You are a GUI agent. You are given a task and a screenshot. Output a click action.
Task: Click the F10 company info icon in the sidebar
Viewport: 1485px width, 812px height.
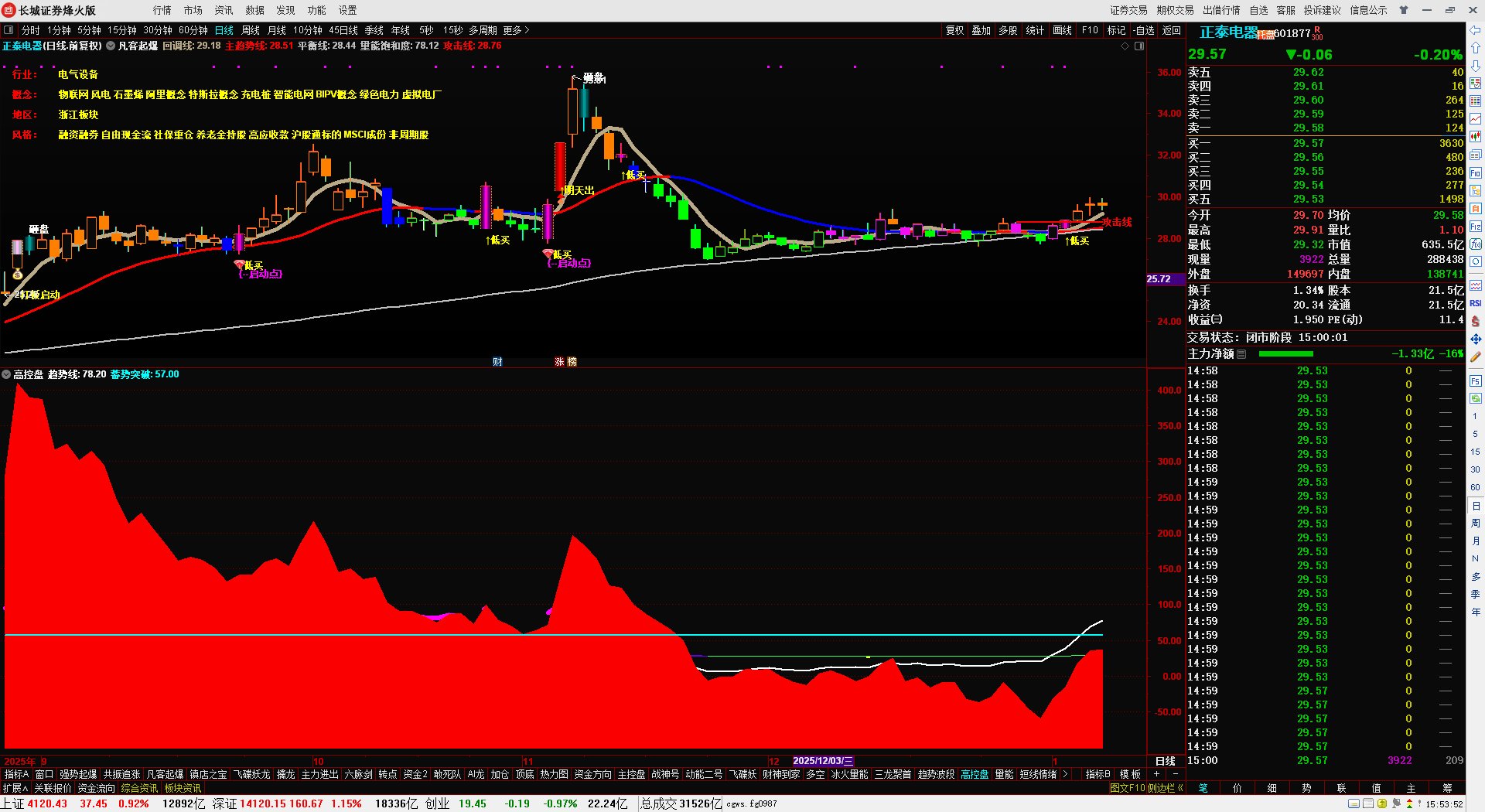[x=1476, y=173]
